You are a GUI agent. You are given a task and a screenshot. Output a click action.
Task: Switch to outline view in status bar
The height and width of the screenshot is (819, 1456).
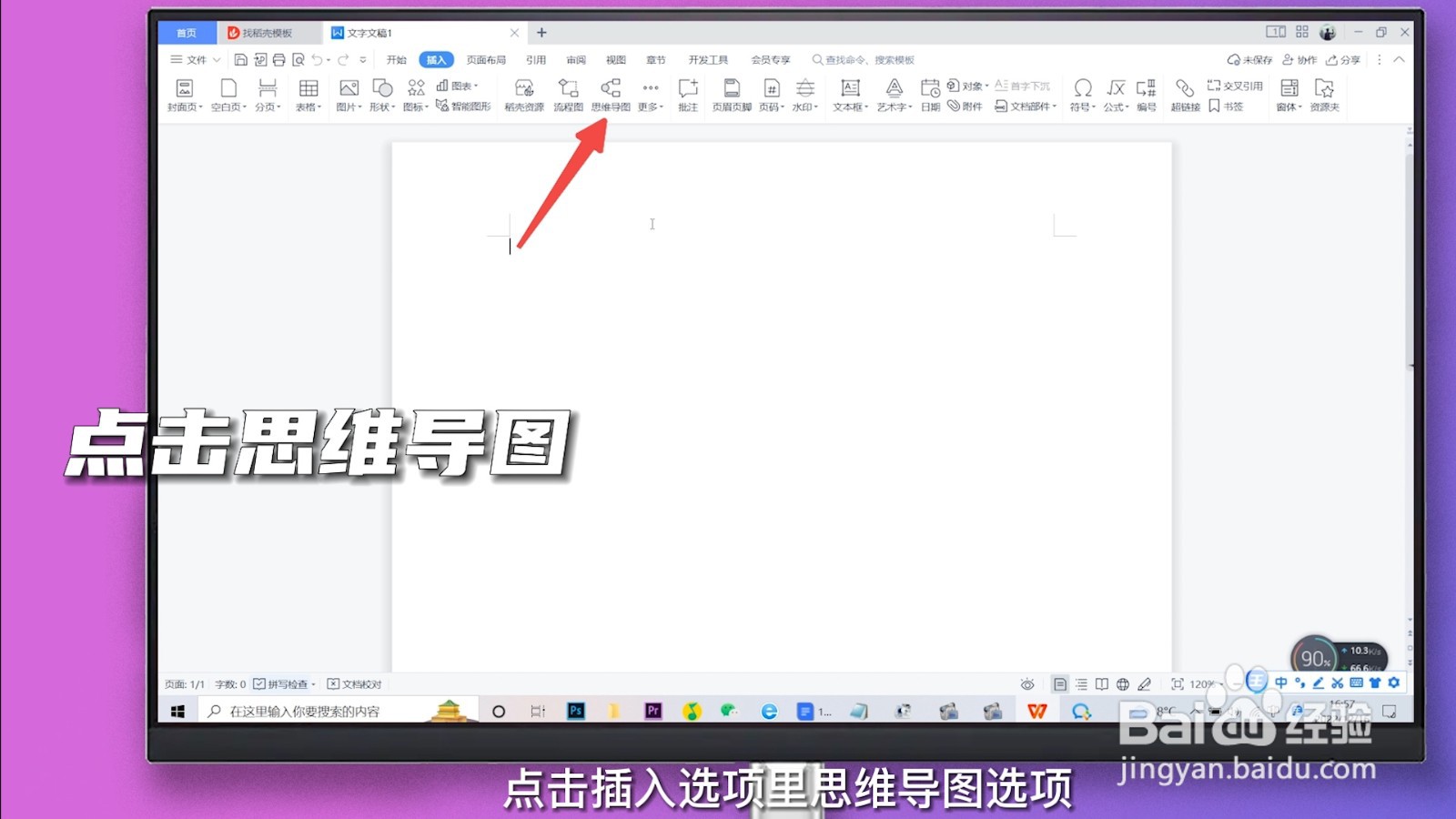[1081, 684]
